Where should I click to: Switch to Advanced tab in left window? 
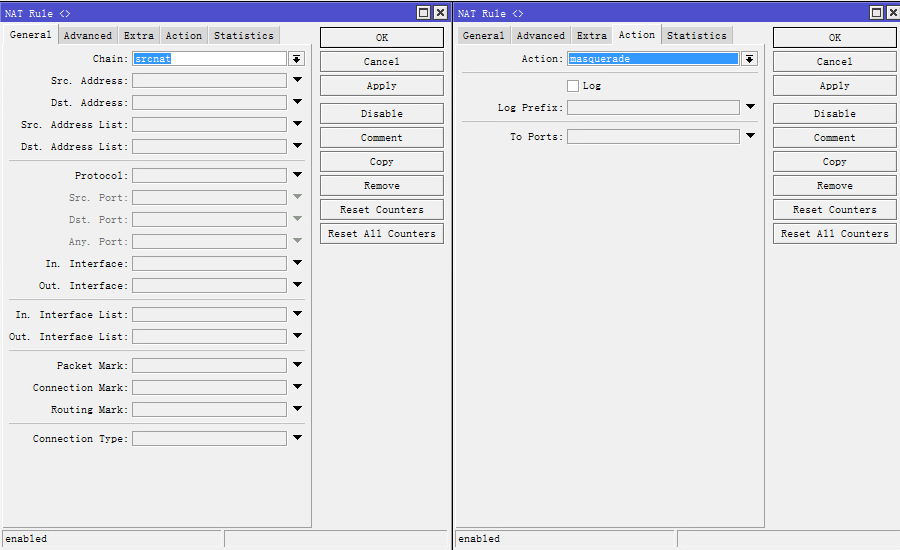point(88,36)
